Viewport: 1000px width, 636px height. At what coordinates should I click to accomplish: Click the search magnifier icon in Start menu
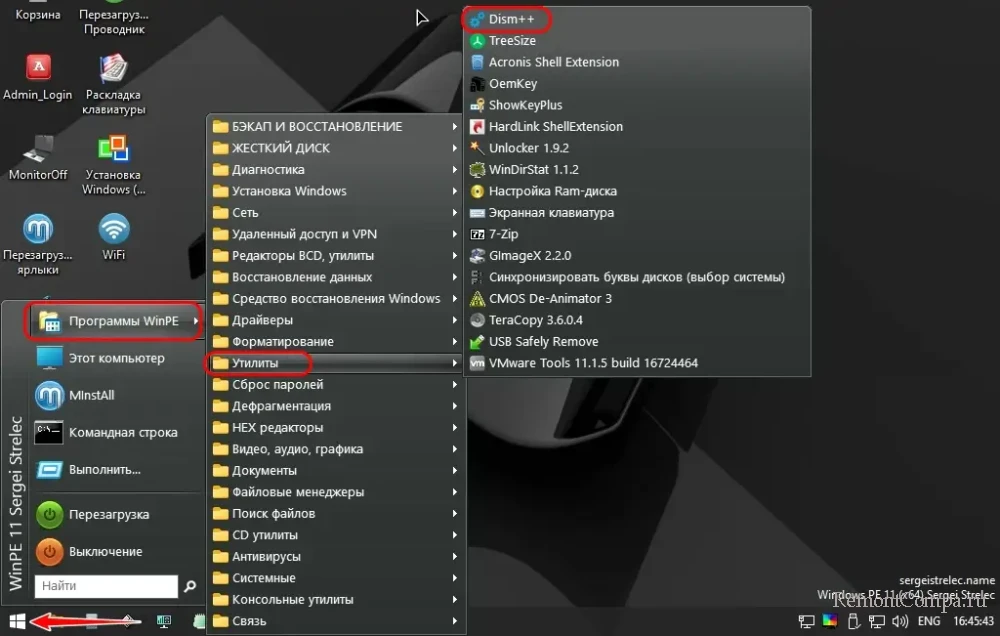coord(189,586)
